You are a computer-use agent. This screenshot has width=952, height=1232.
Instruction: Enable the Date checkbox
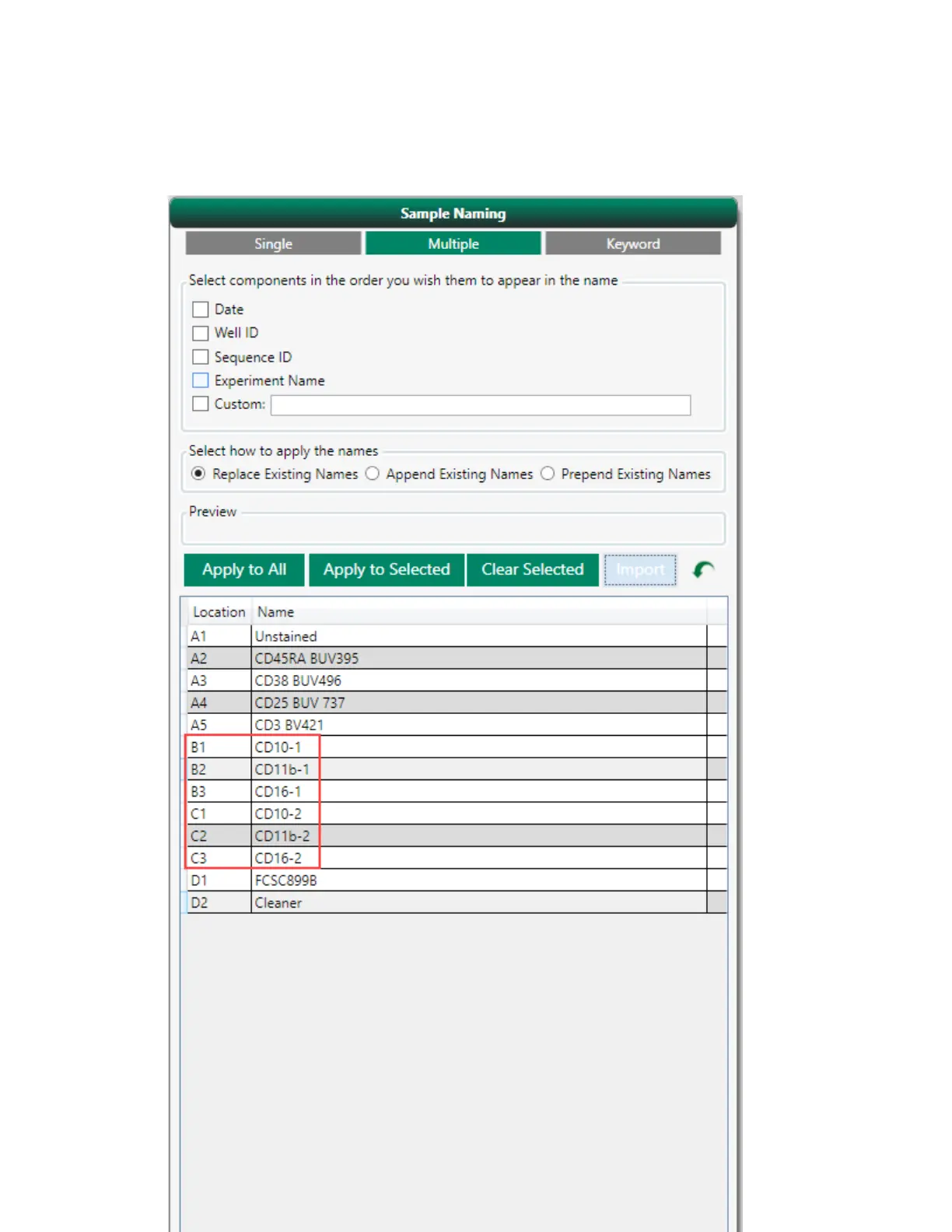pos(201,310)
